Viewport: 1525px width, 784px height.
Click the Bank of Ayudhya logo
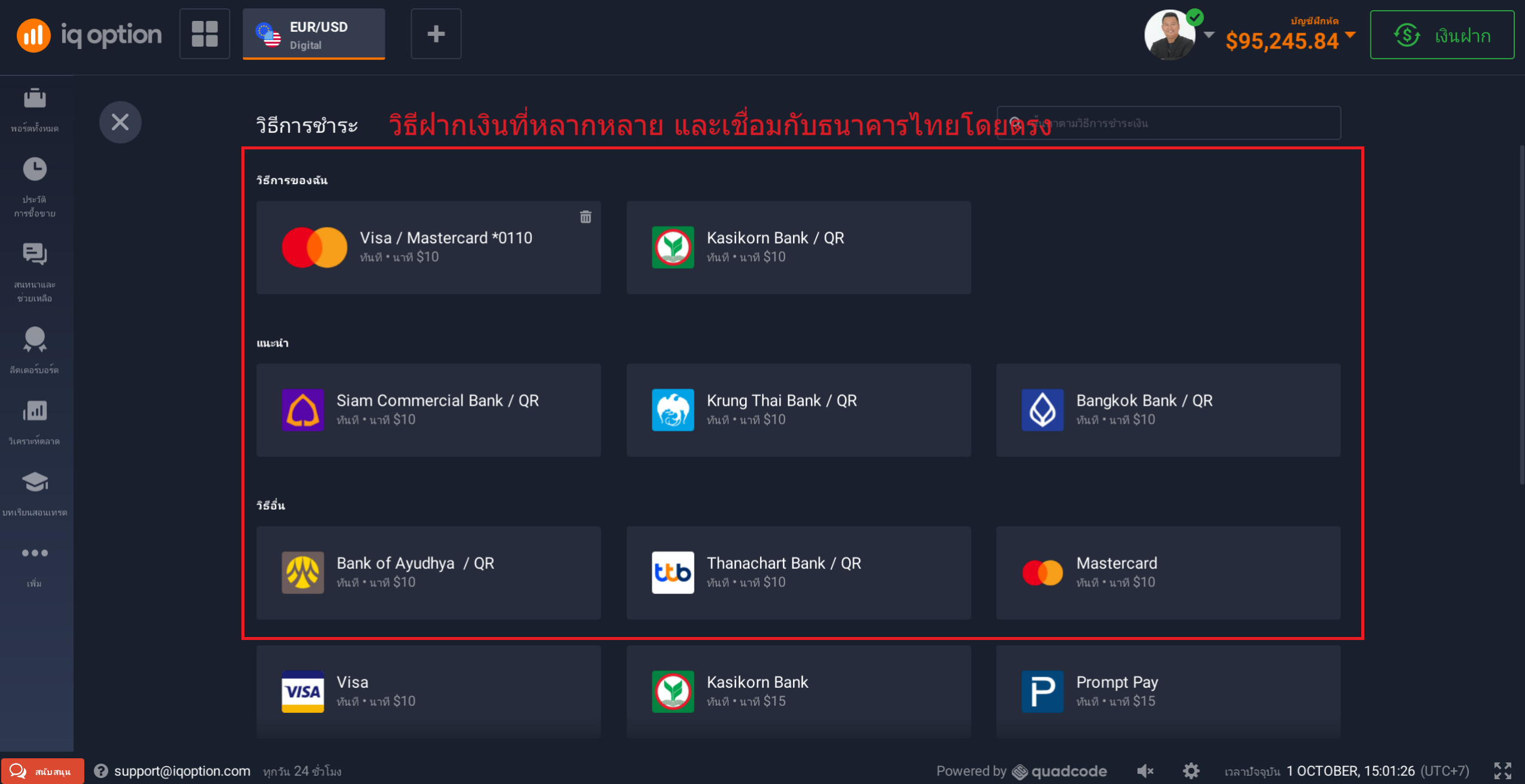(303, 572)
